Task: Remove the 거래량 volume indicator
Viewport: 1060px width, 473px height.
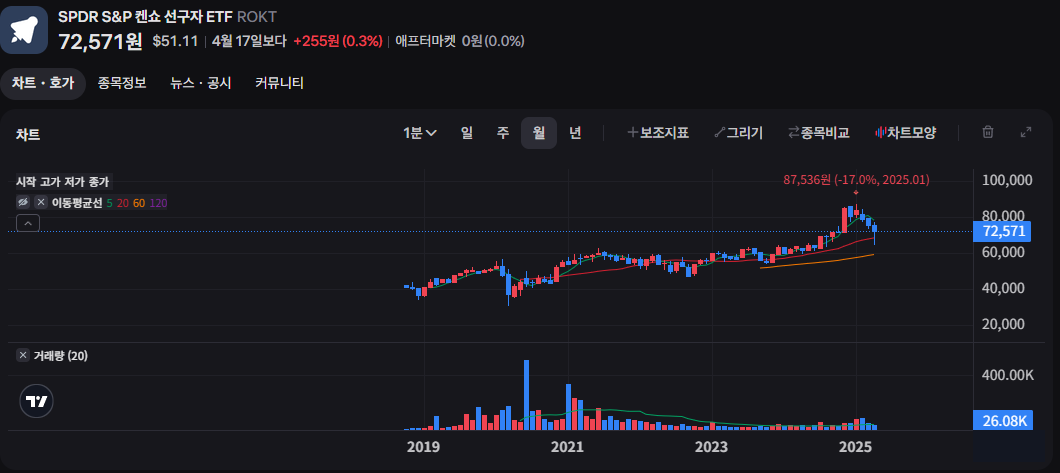Action: (x=24, y=355)
